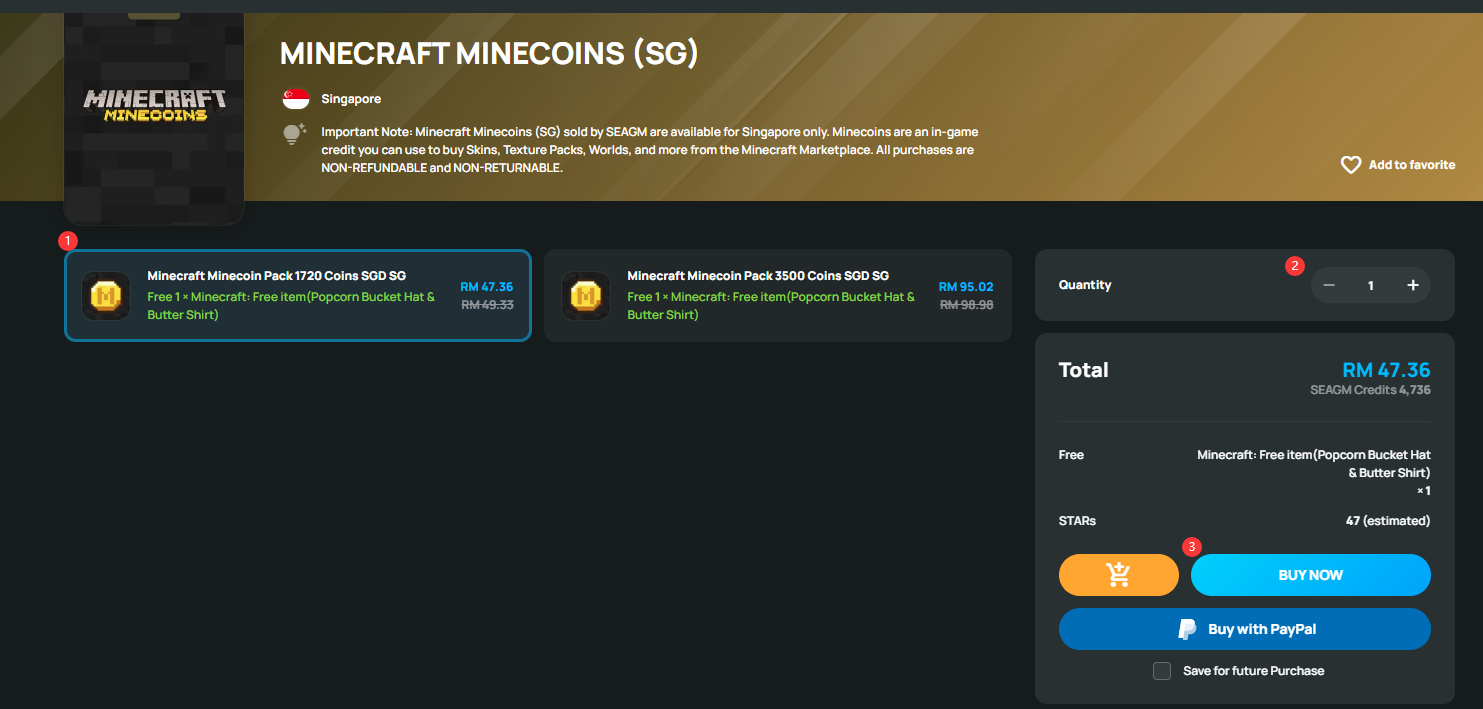The image size is (1483, 709).
Task: Click the Add to favorite text link
Action: (1412, 165)
